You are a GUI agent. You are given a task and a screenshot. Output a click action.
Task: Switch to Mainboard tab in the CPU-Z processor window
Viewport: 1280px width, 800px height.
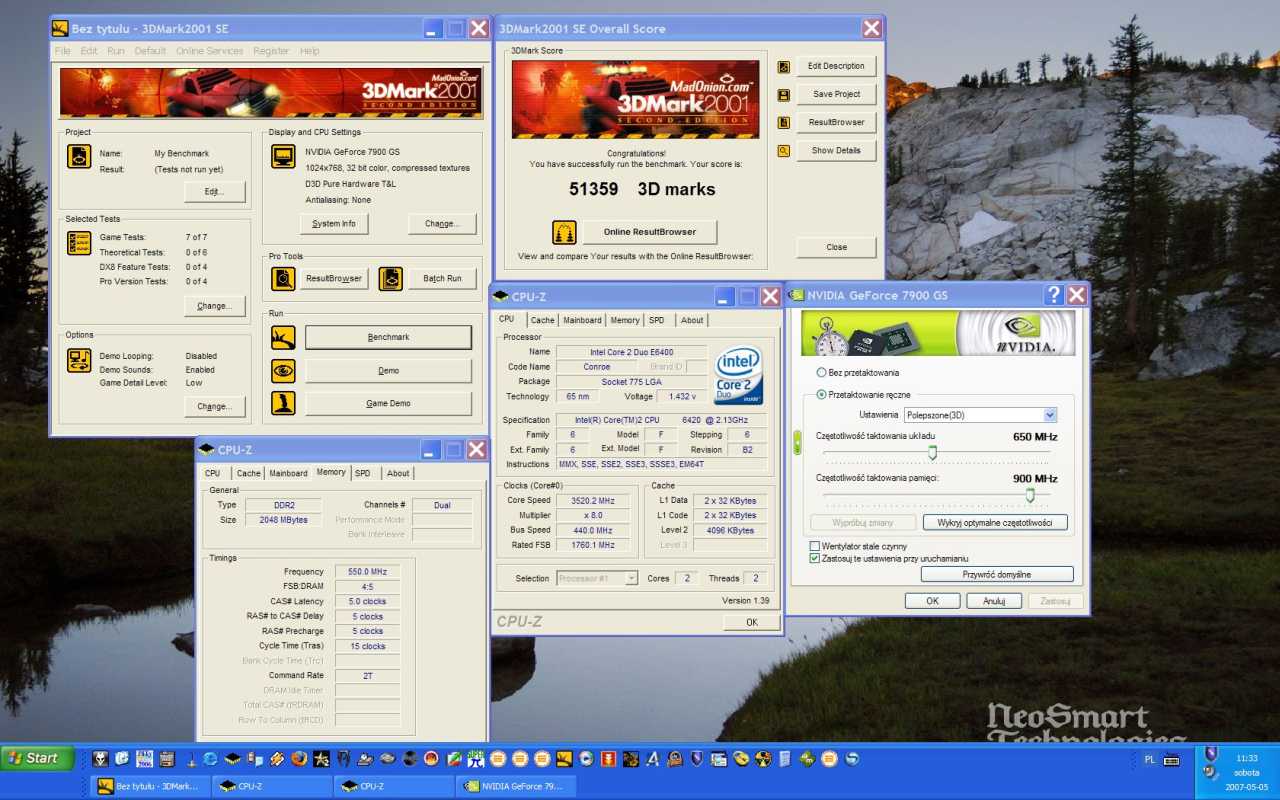pyautogui.click(x=582, y=320)
